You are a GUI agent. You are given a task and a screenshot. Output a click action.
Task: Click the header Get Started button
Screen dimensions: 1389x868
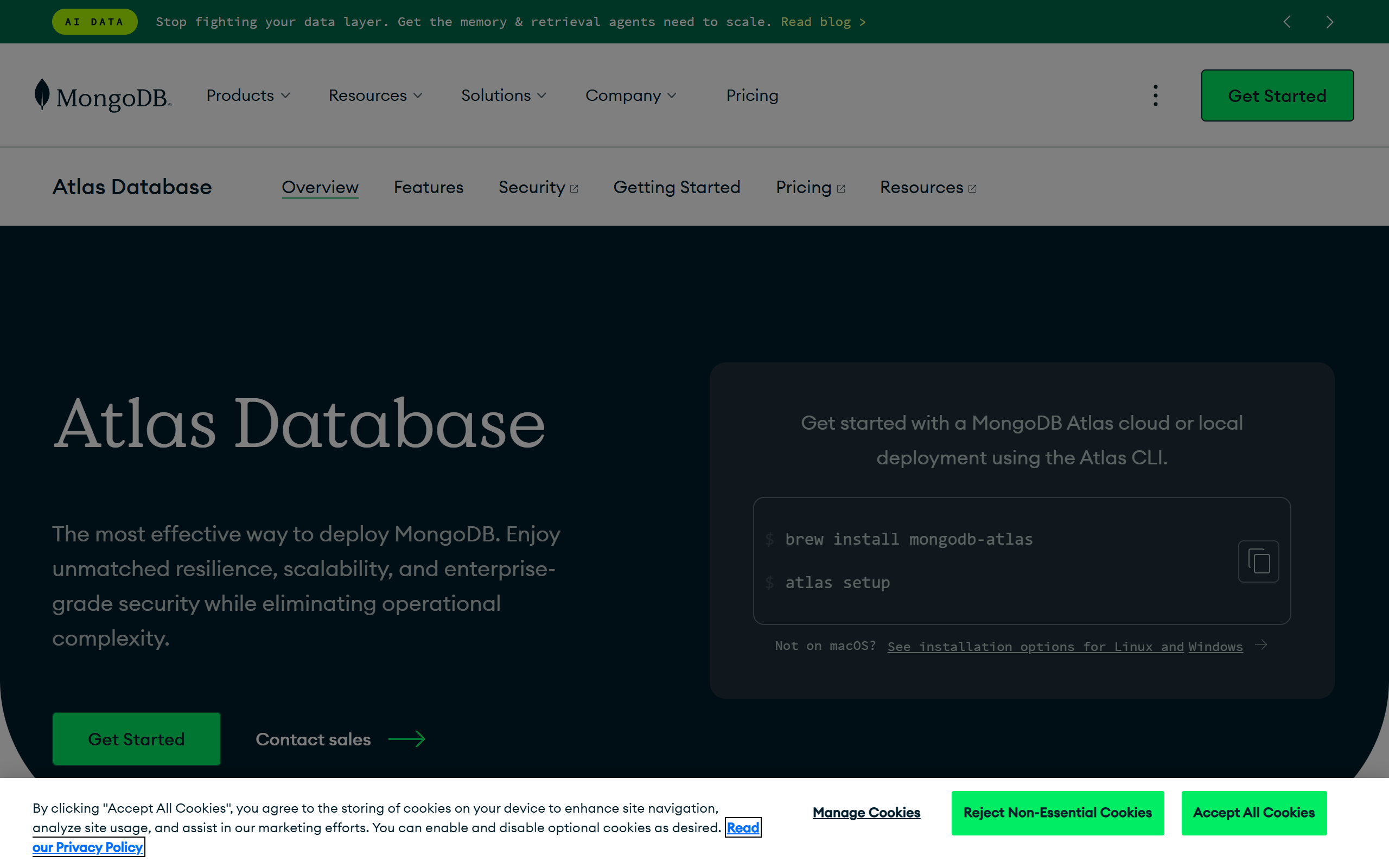coord(1277,95)
